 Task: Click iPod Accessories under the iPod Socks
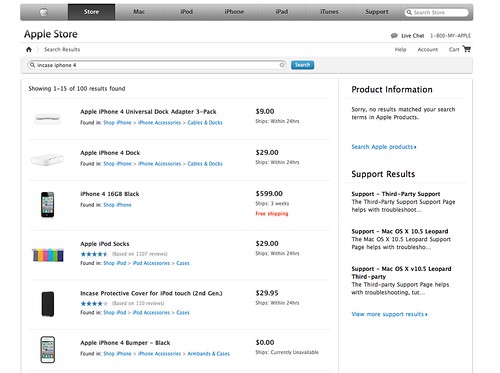coord(151,263)
